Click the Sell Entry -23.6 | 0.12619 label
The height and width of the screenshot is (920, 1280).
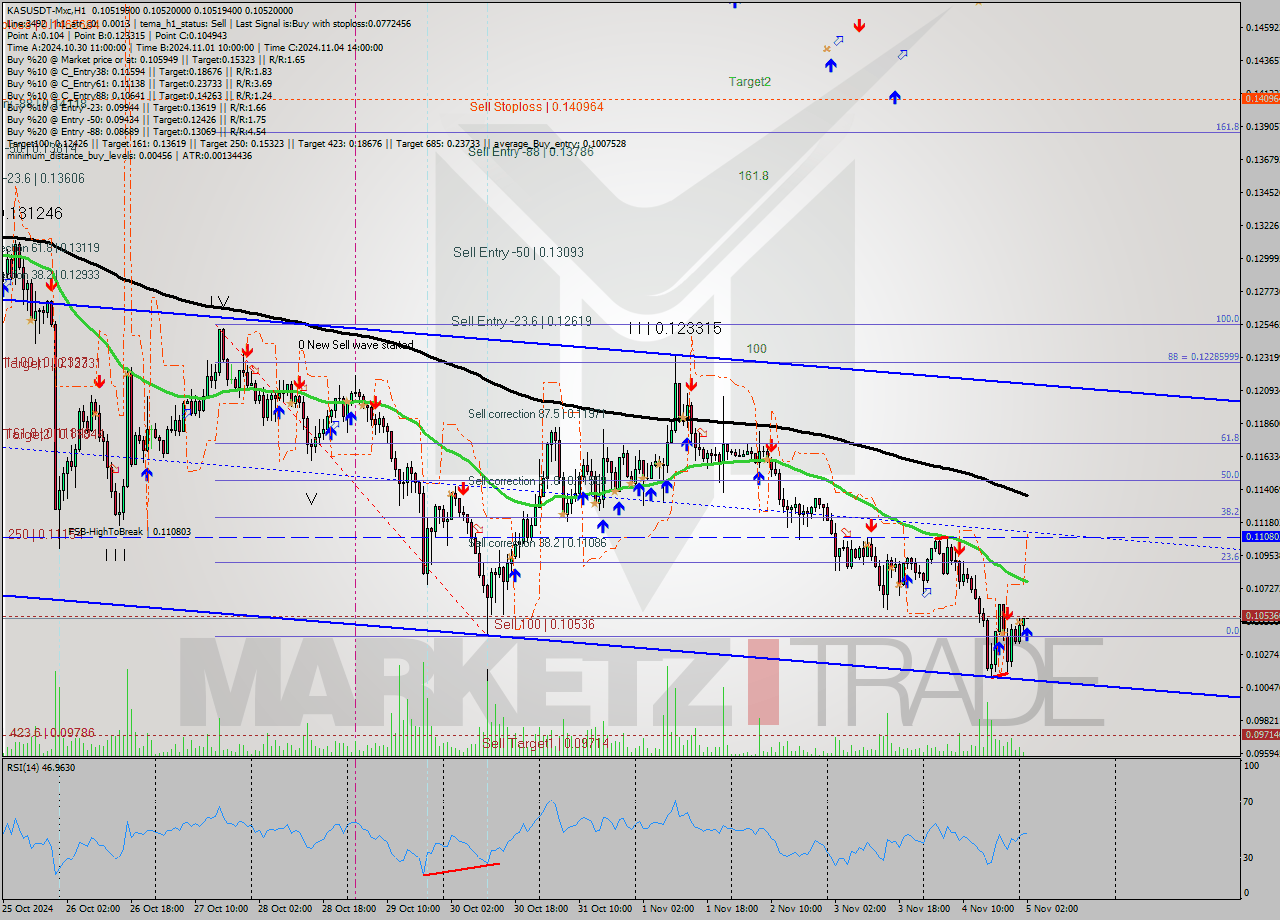pos(521,321)
